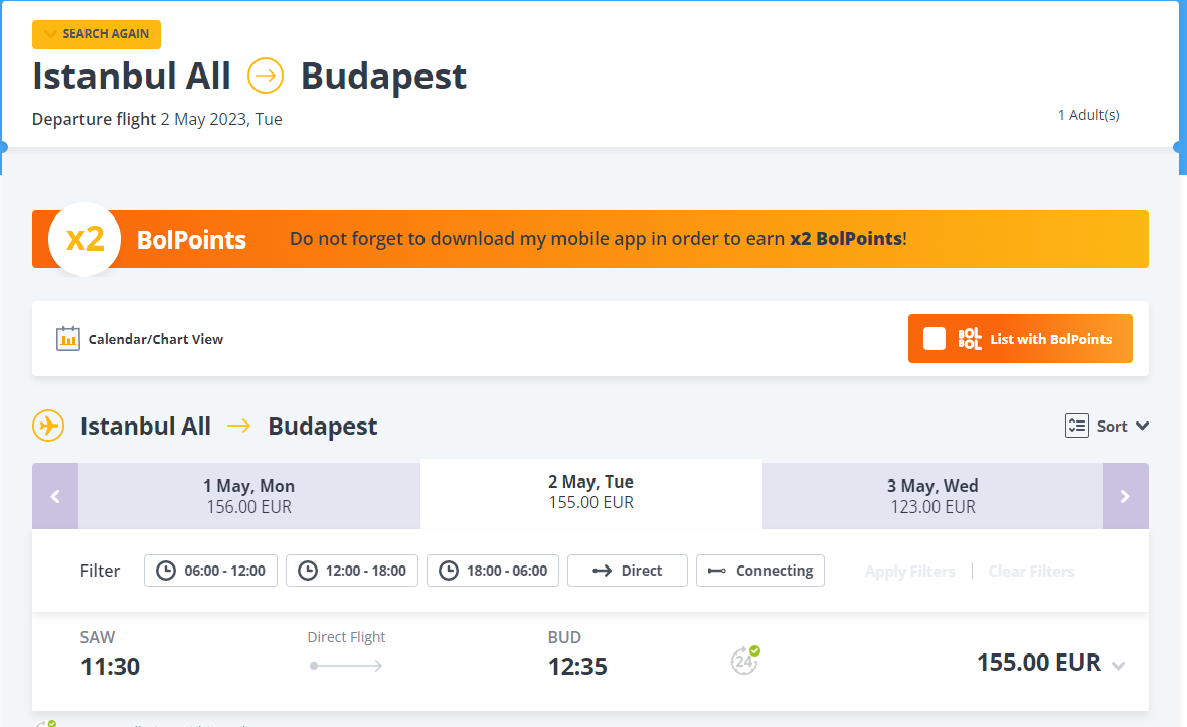Click the calendar chart view icon
Screen dimensions: 1187x727
point(68,339)
